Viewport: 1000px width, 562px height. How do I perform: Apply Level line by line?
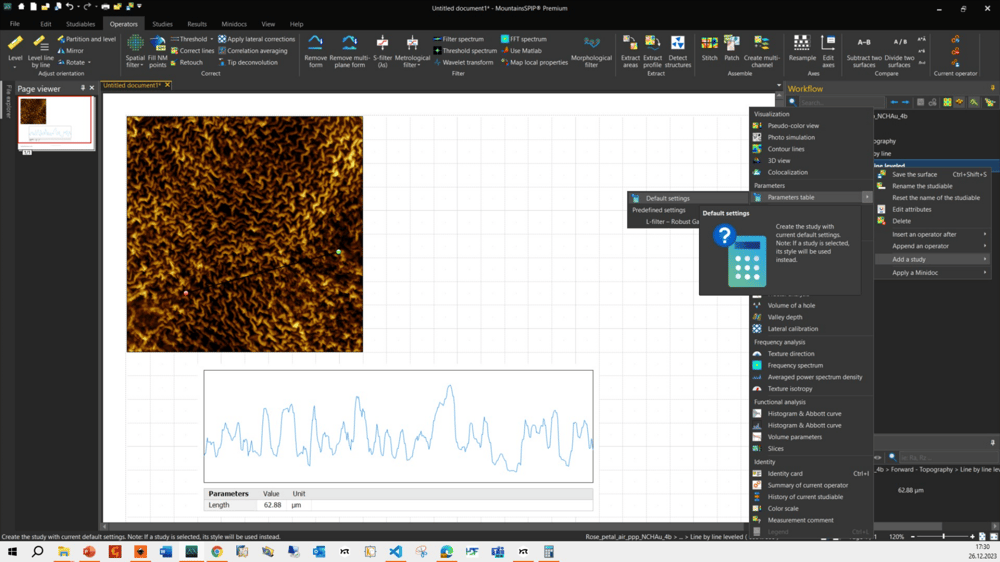click(40, 51)
